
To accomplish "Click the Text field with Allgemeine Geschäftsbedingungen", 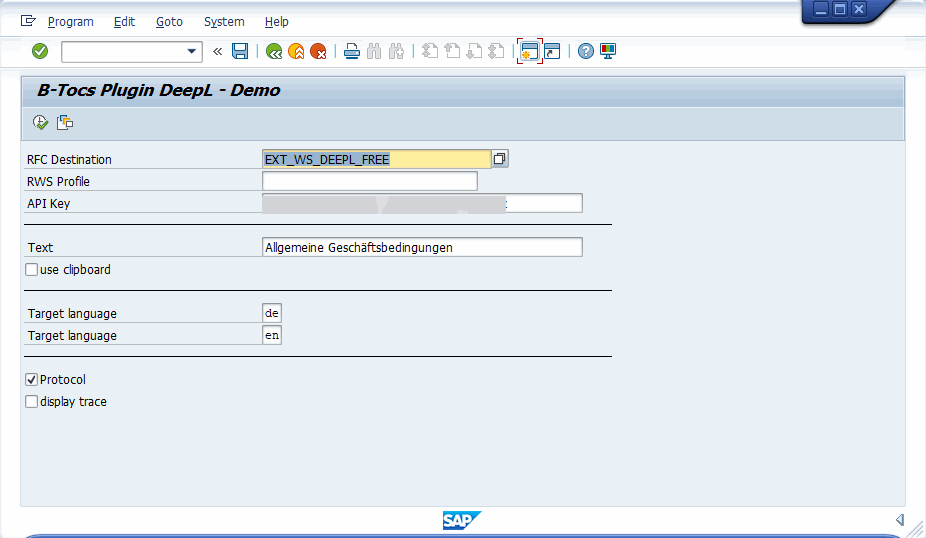I will tap(422, 247).
